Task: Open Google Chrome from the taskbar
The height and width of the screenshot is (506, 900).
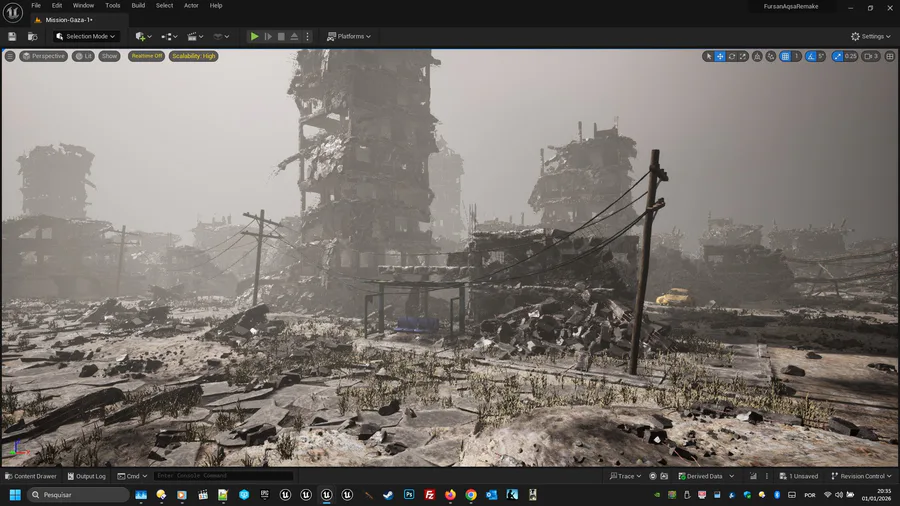Action: 471,495
